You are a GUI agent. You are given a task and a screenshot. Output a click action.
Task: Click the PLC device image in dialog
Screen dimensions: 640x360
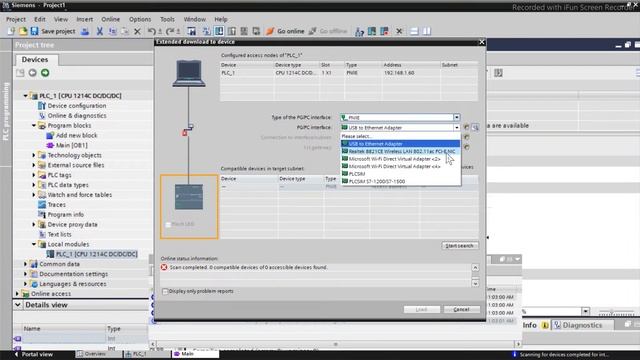(189, 197)
